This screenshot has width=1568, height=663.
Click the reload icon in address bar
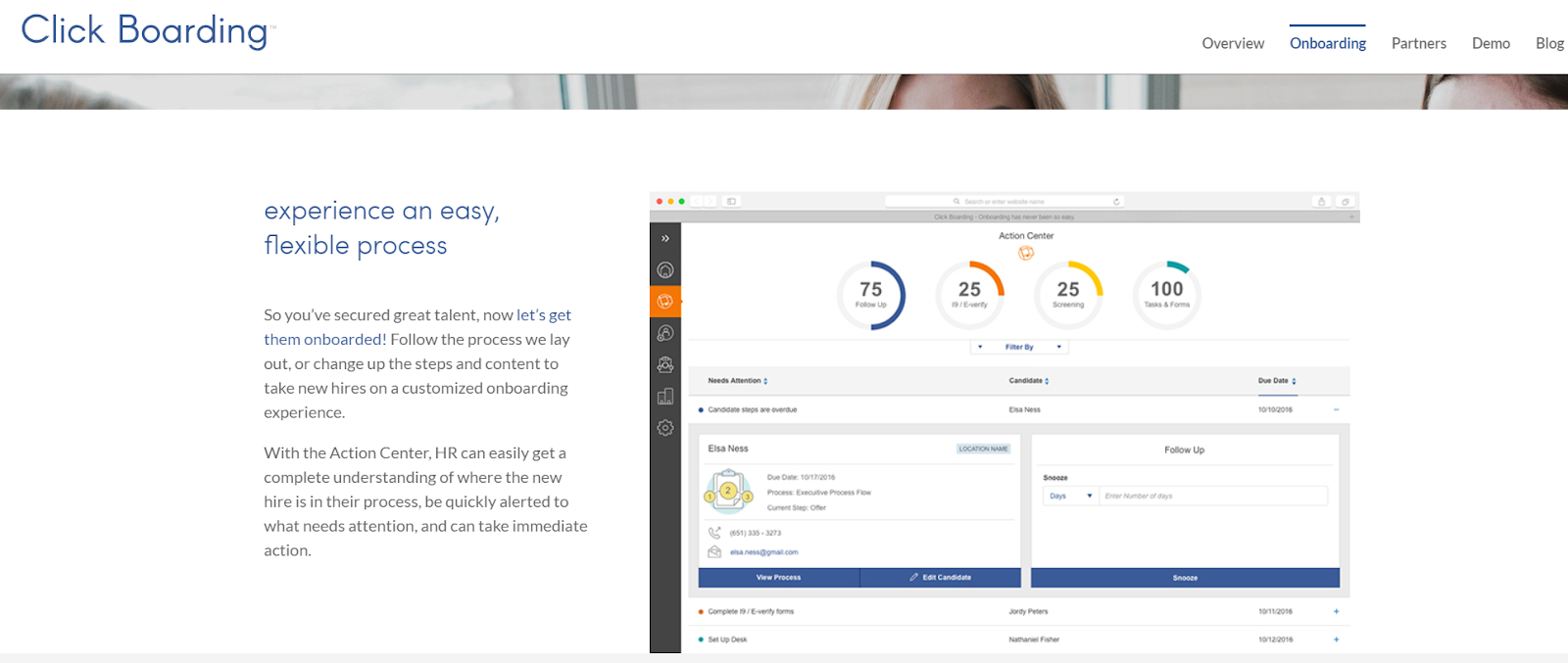[x=1116, y=201]
